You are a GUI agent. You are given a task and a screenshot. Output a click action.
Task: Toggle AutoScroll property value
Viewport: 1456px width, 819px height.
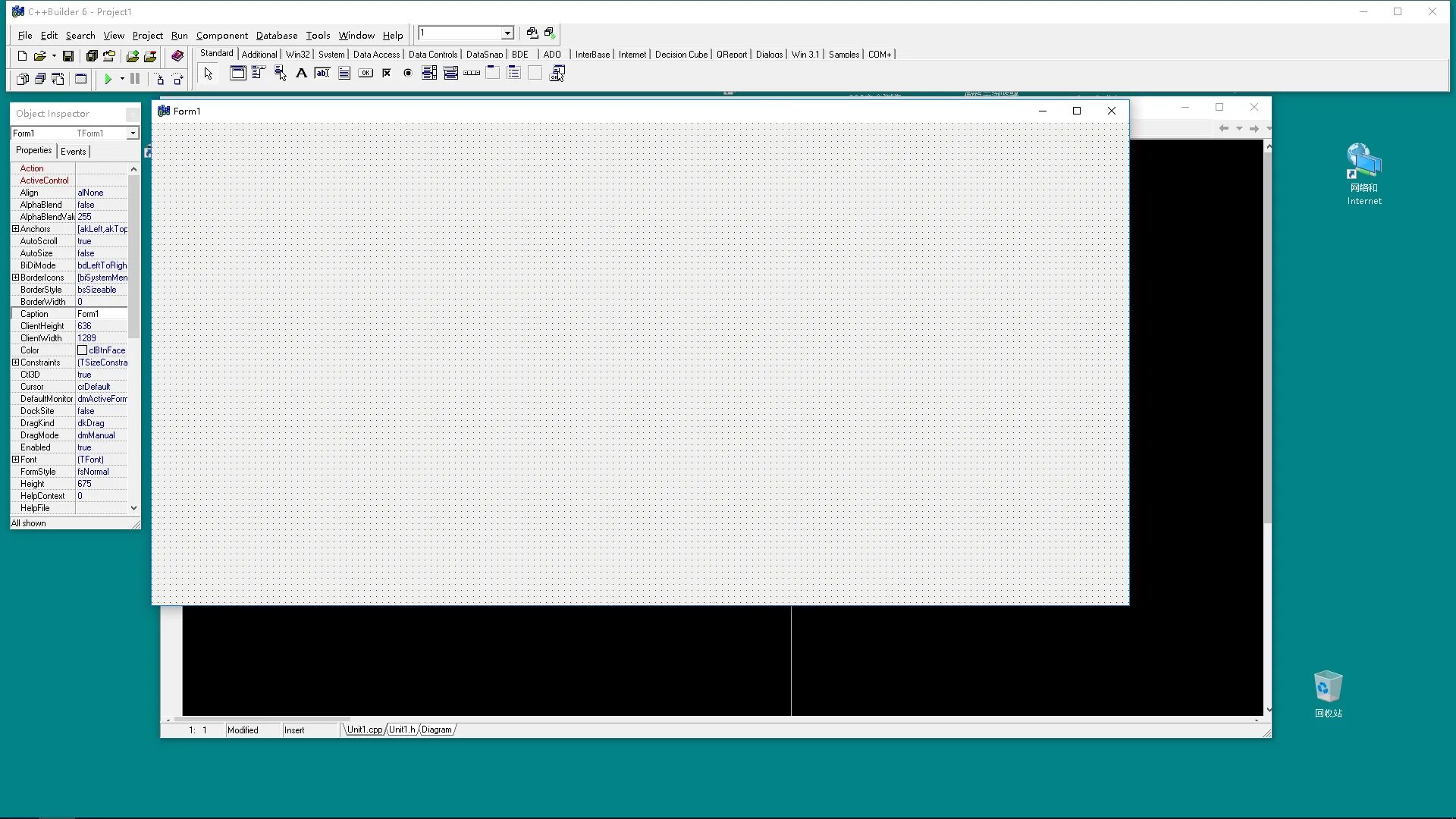click(102, 241)
